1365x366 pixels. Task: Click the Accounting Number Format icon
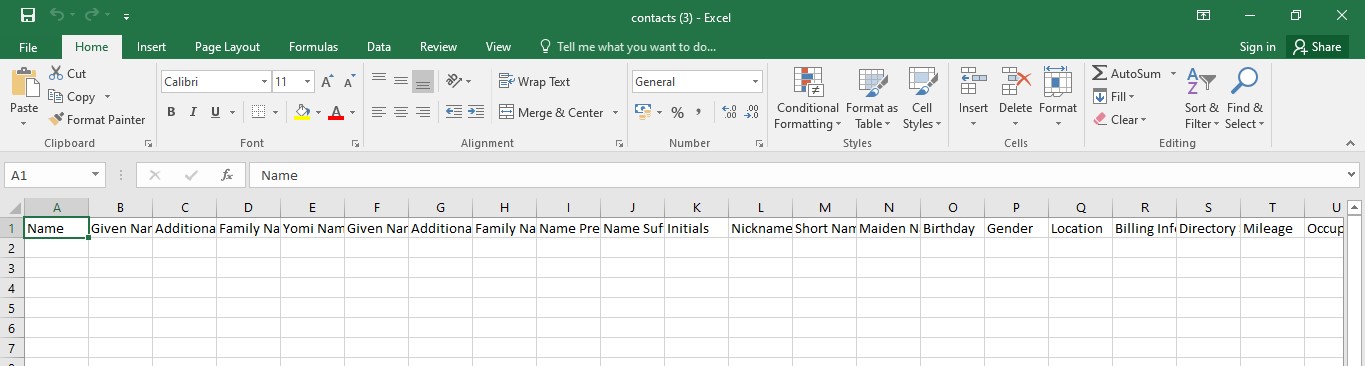coord(643,112)
